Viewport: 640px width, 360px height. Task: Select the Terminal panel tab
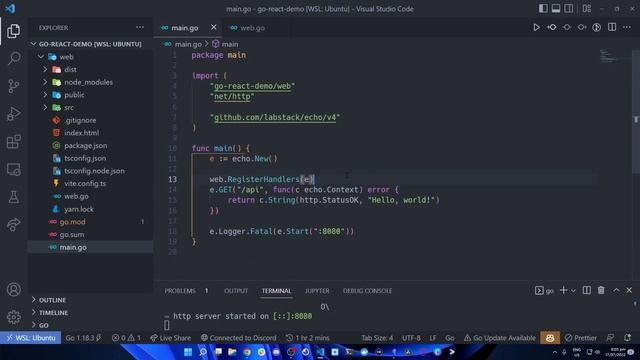276,291
